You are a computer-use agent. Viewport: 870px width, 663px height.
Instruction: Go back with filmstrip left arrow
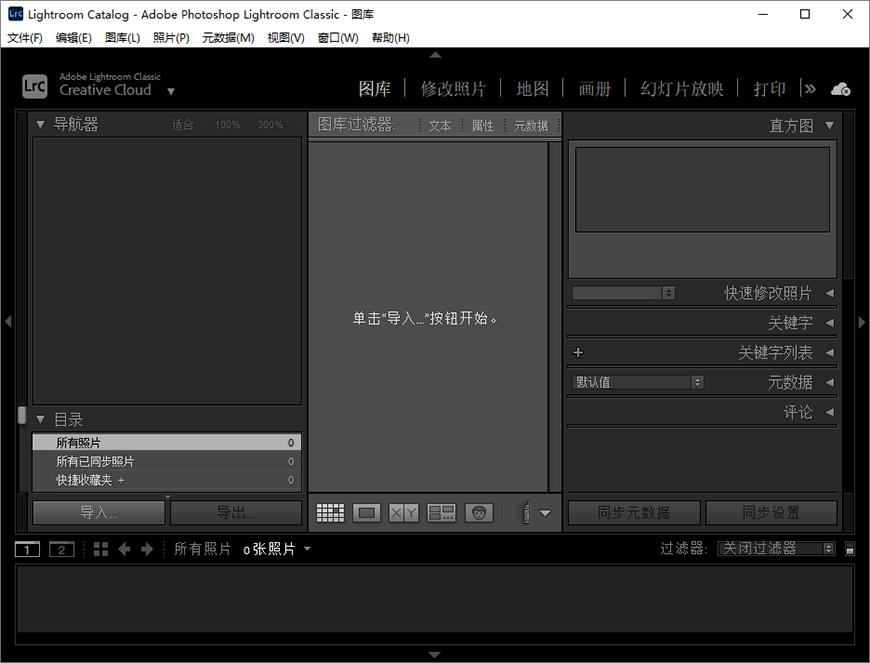point(124,549)
